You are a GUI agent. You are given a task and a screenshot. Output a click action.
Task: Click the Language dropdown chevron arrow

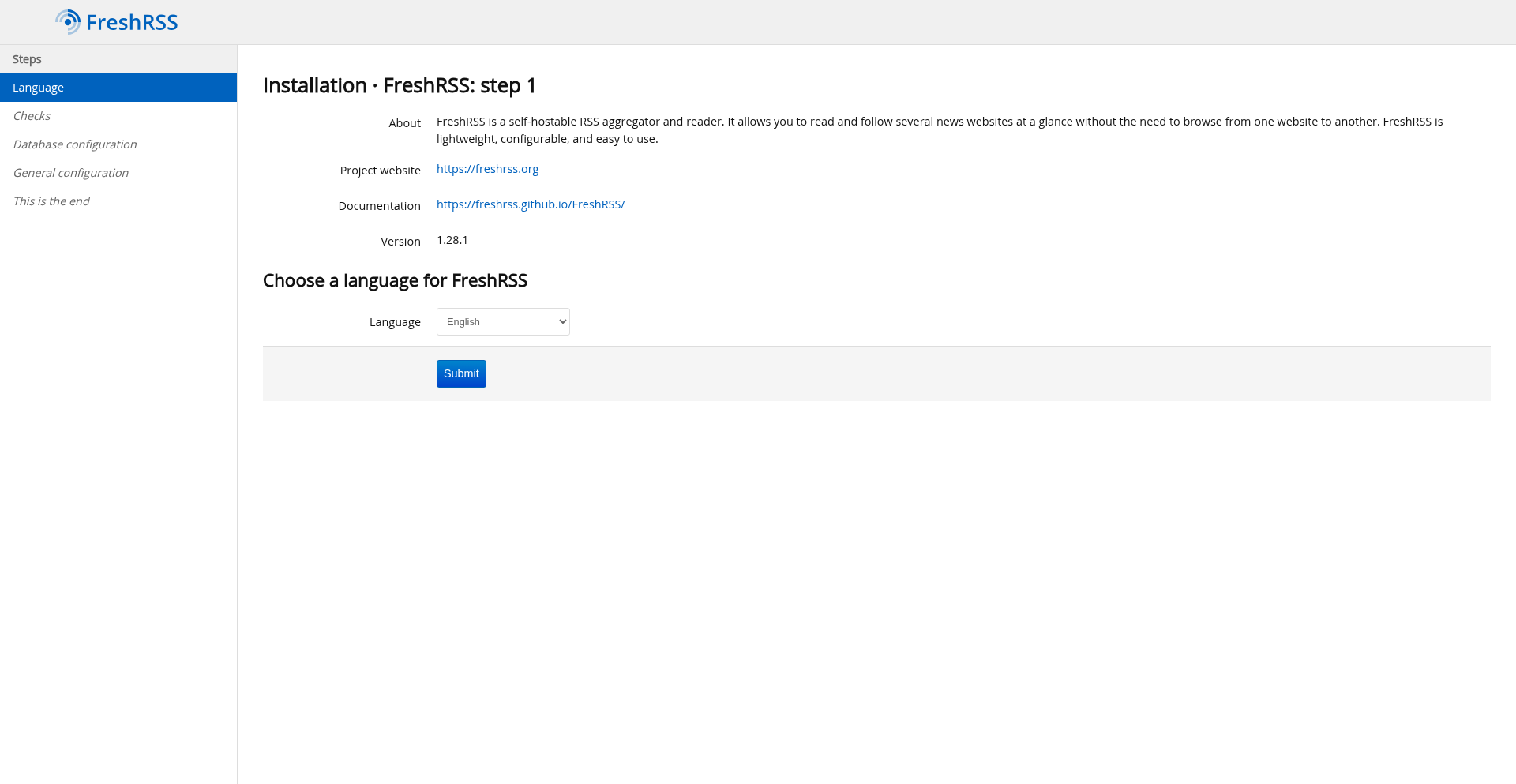[x=562, y=322]
